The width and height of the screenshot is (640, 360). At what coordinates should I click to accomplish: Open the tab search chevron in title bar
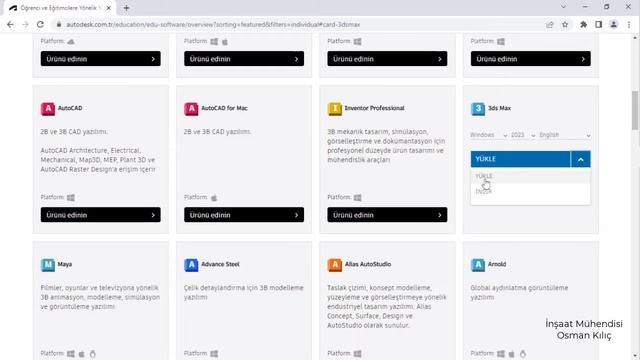[x=563, y=7]
